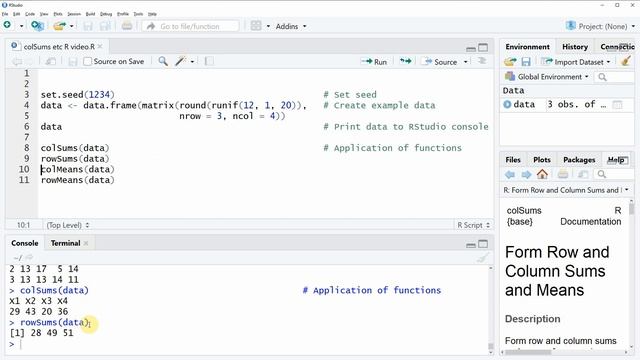Click the Help pane vertical scrollbar
Screen dimensions: 640x360
coord(631,273)
